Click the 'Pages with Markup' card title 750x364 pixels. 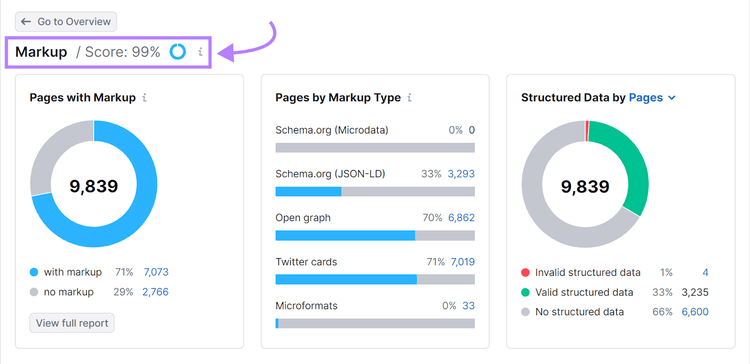pyautogui.click(x=83, y=98)
